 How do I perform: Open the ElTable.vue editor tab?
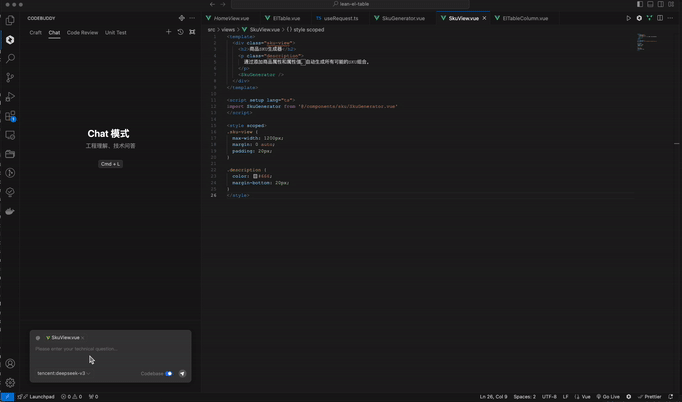[x=286, y=18]
